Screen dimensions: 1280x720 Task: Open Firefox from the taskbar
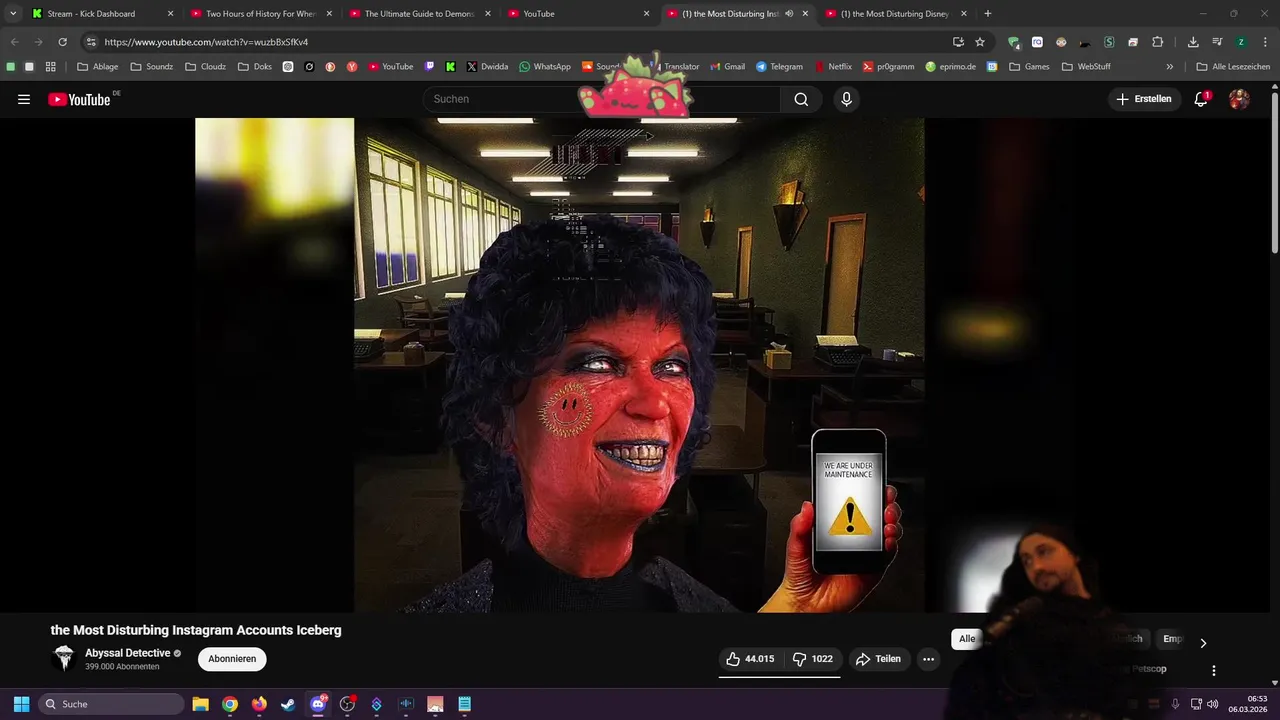(x=259, y=704)
